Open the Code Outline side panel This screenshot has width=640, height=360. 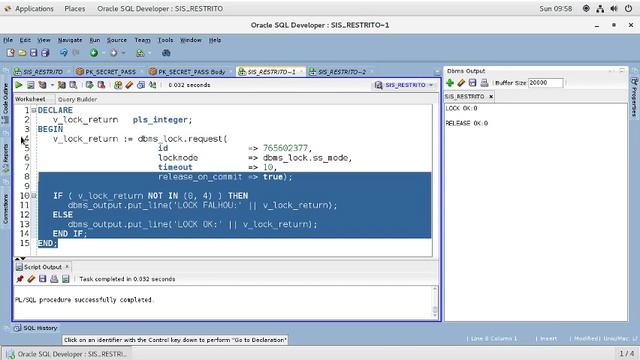click(6, 102)
